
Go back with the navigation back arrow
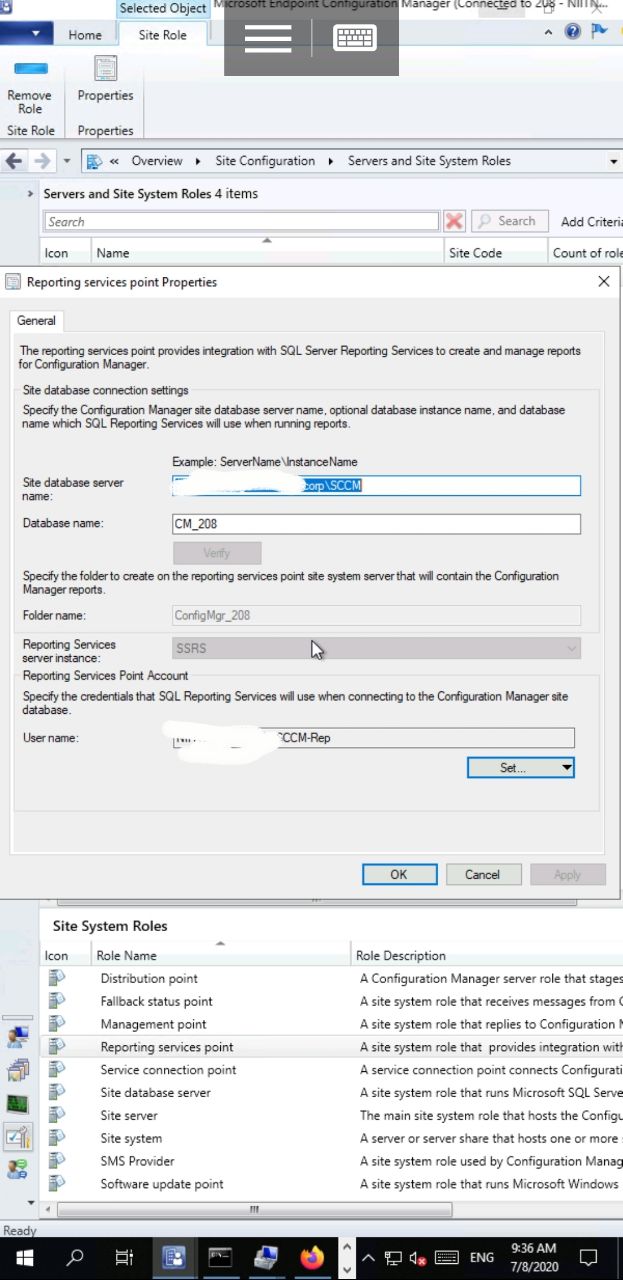(x=14, y=161)
